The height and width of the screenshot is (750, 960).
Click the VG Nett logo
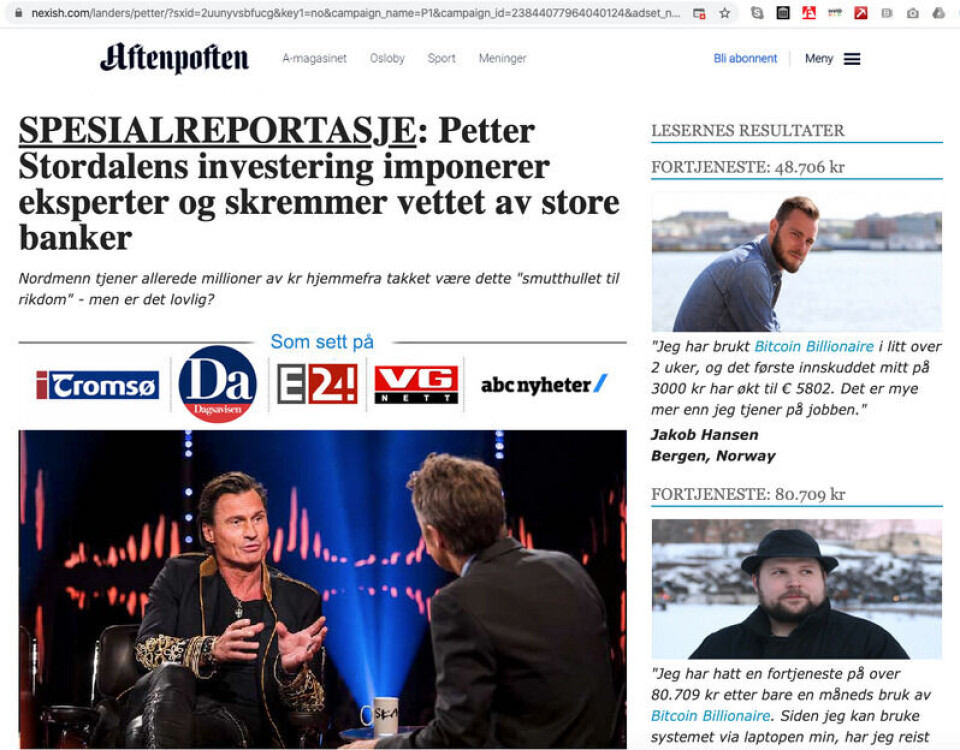pyautogui.click(x=416, y=384)
